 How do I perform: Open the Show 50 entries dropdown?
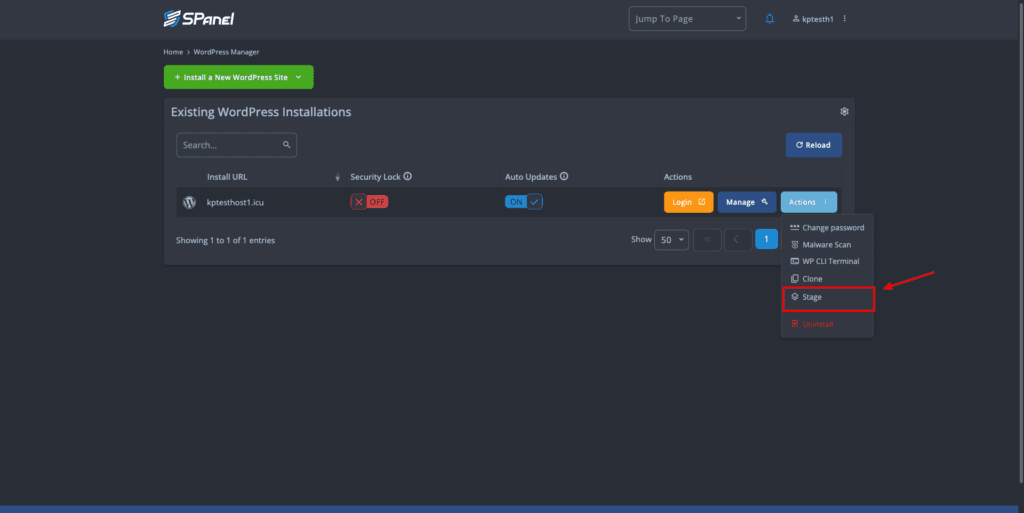click(671, 240)
